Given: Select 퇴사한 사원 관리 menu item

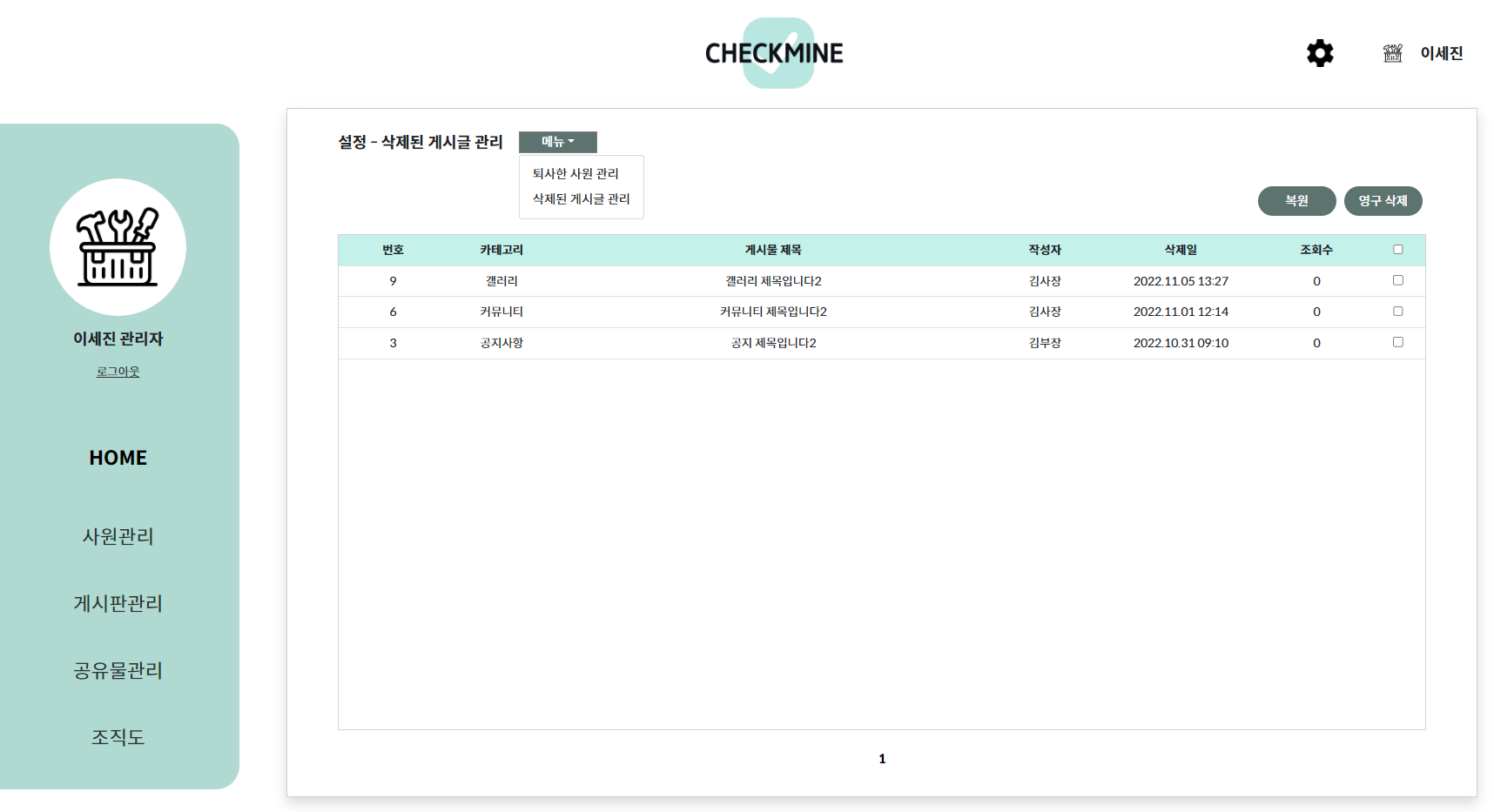Looking at the screenshot, I should (575, 174).
